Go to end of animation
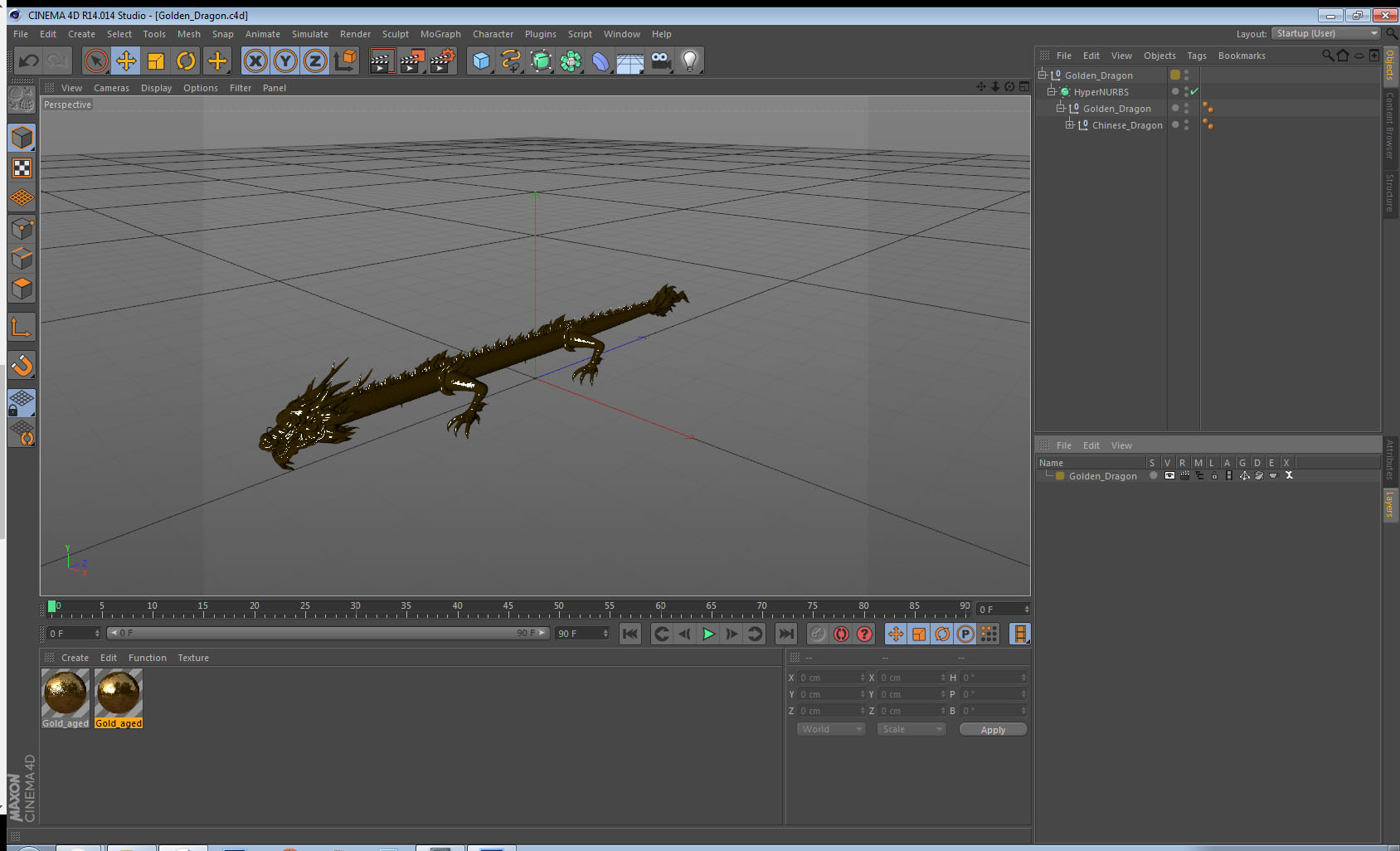This screenshot has height=851, width=1400. coord(785,634)
